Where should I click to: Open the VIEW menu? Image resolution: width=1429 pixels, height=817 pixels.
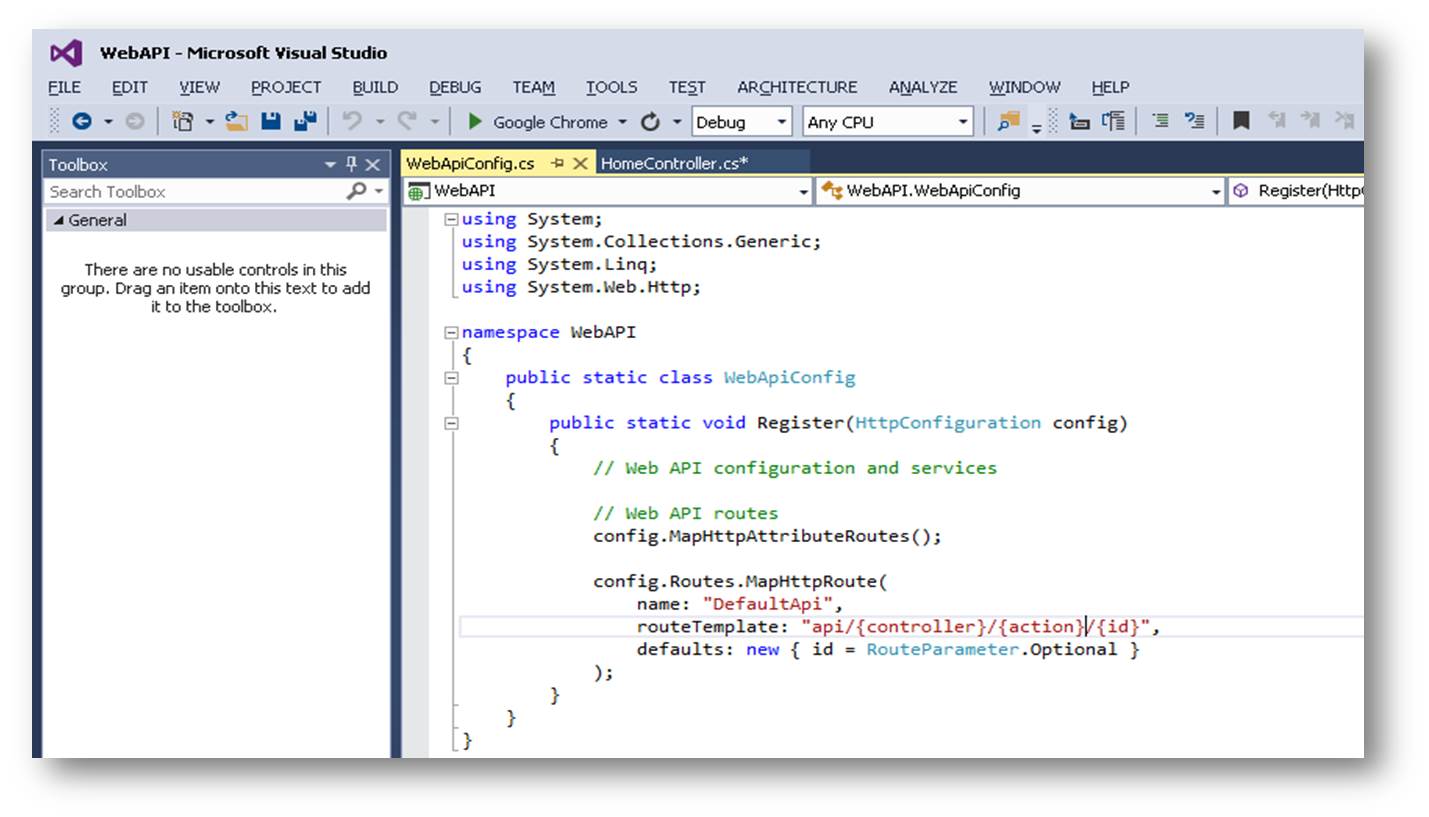200,87
